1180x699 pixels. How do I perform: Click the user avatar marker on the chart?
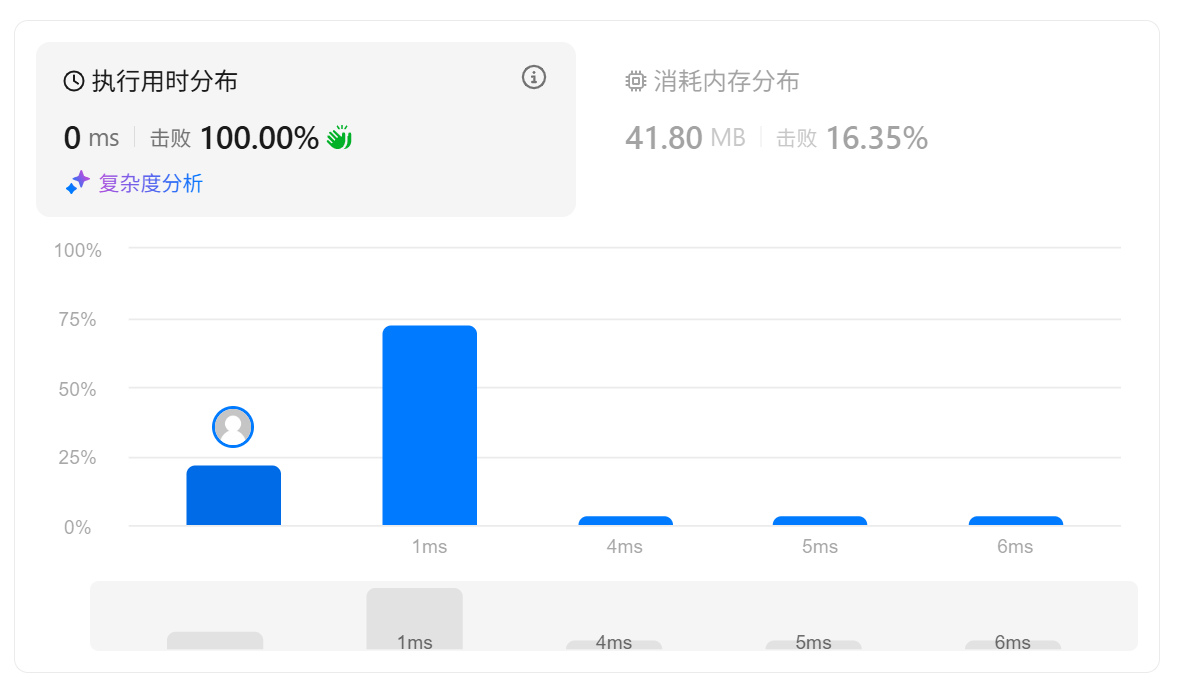[x=233, y=426]
